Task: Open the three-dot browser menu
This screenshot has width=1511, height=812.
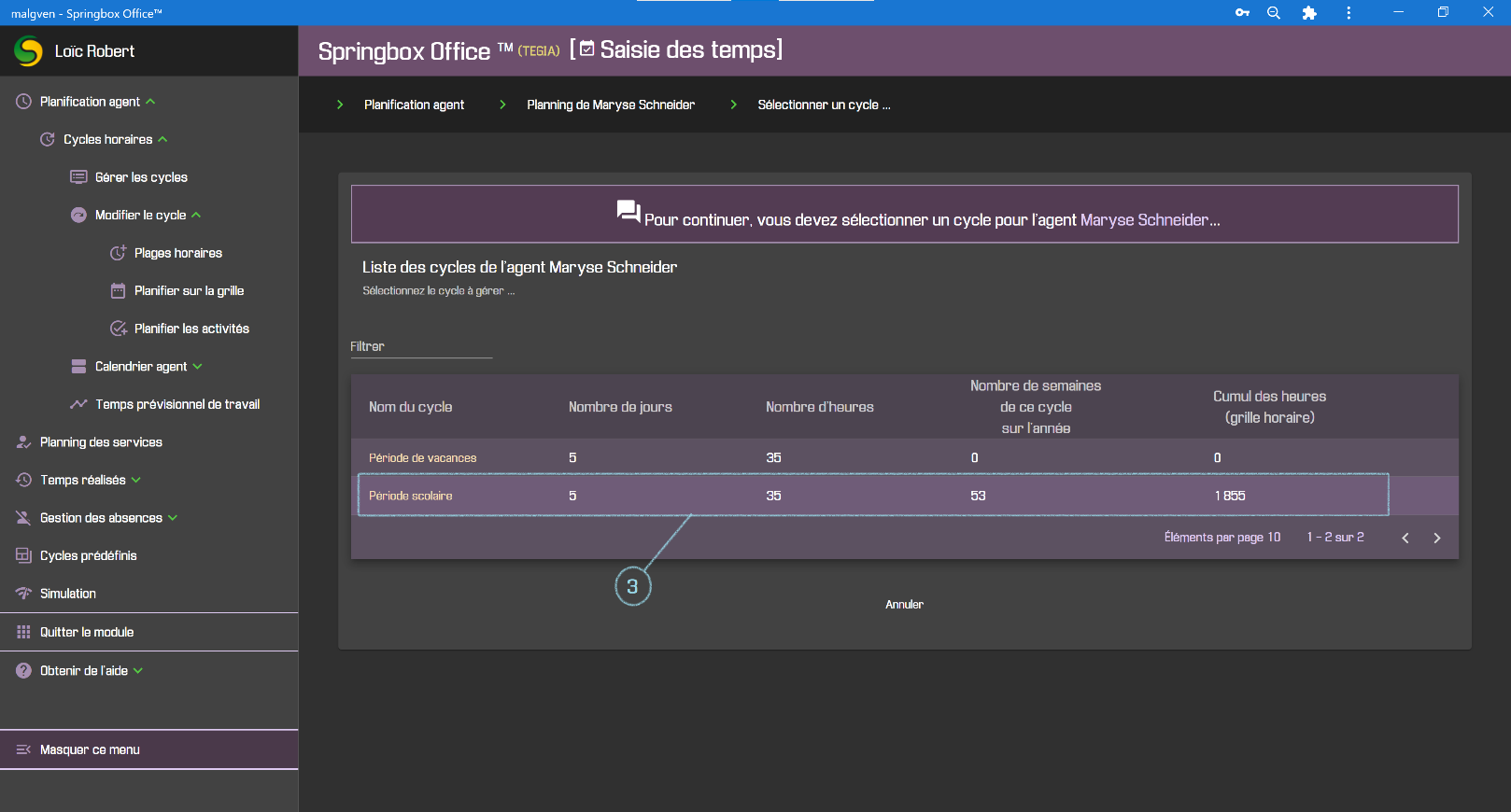Action: pyautogui.click(x=1349, y=13)
